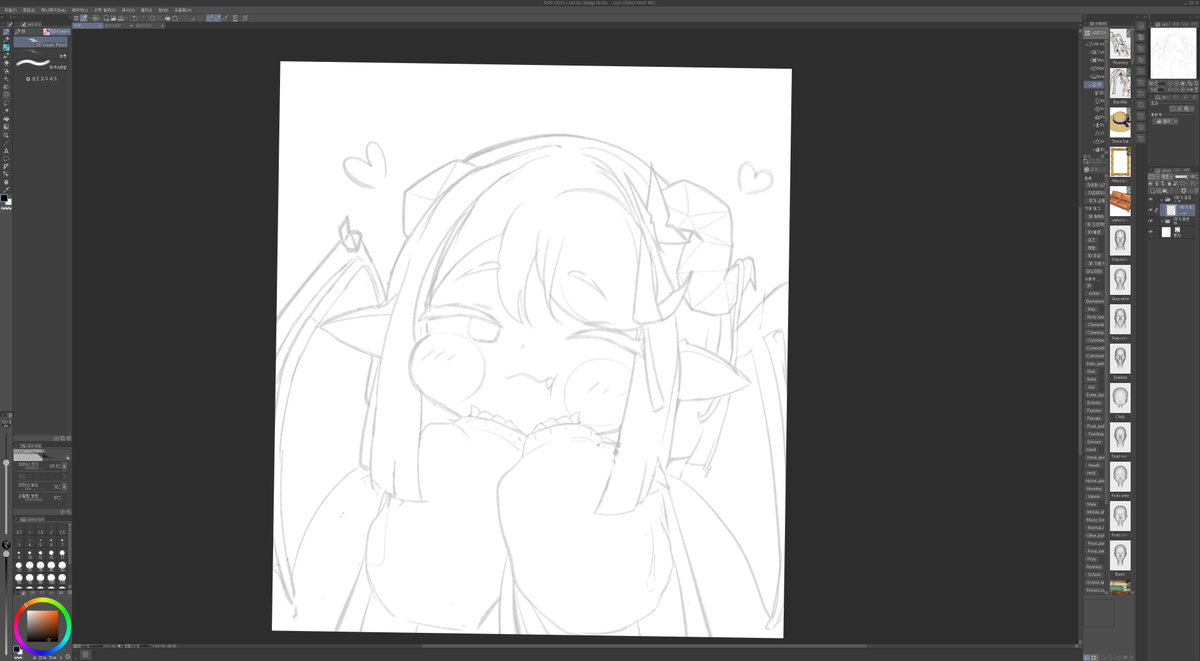
Task: Click the lower vertical opacity slider handle
Action: pos(6,554)
